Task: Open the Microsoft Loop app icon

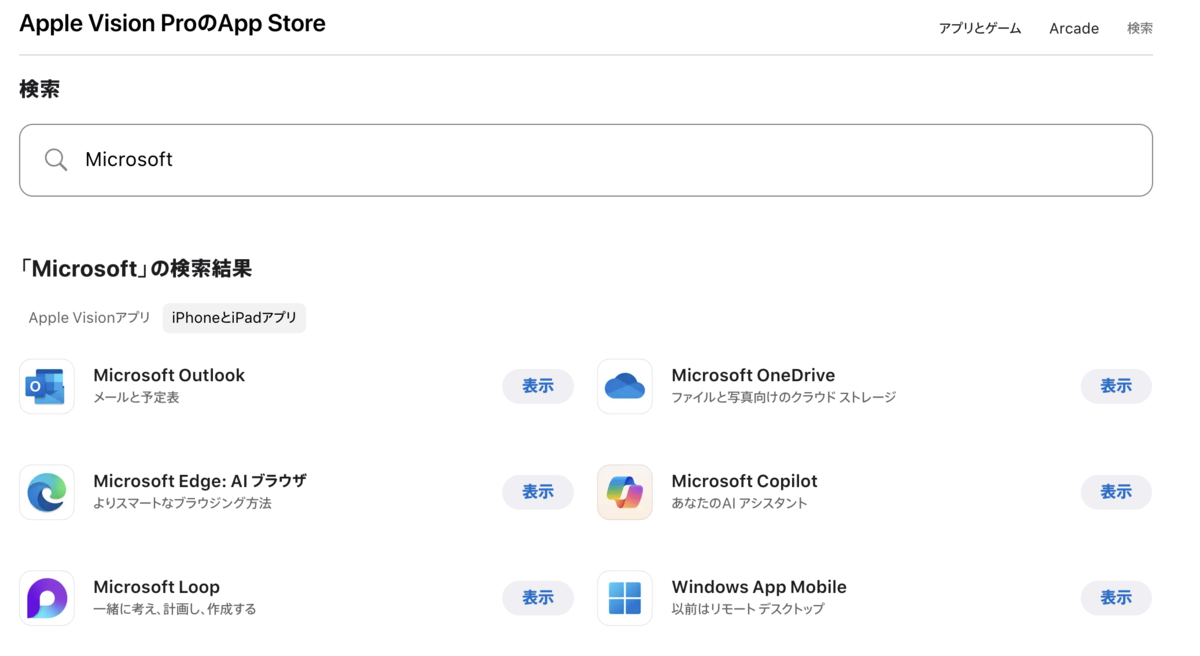Action: coord(47,598)
